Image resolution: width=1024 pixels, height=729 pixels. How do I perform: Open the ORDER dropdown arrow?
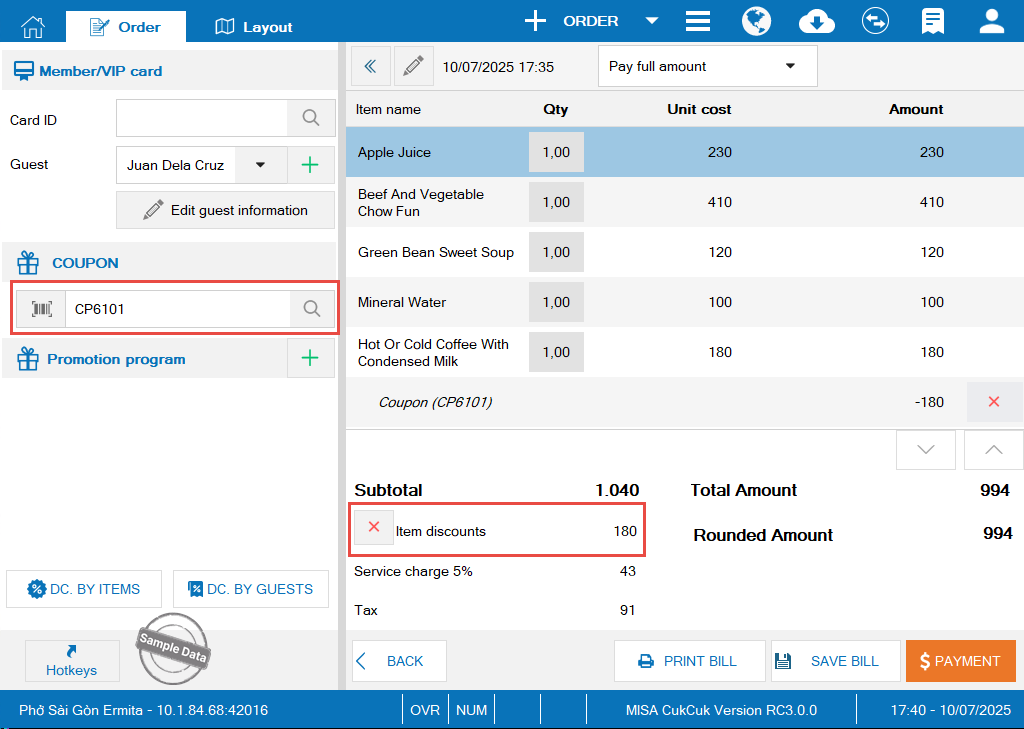coord(652,21)
